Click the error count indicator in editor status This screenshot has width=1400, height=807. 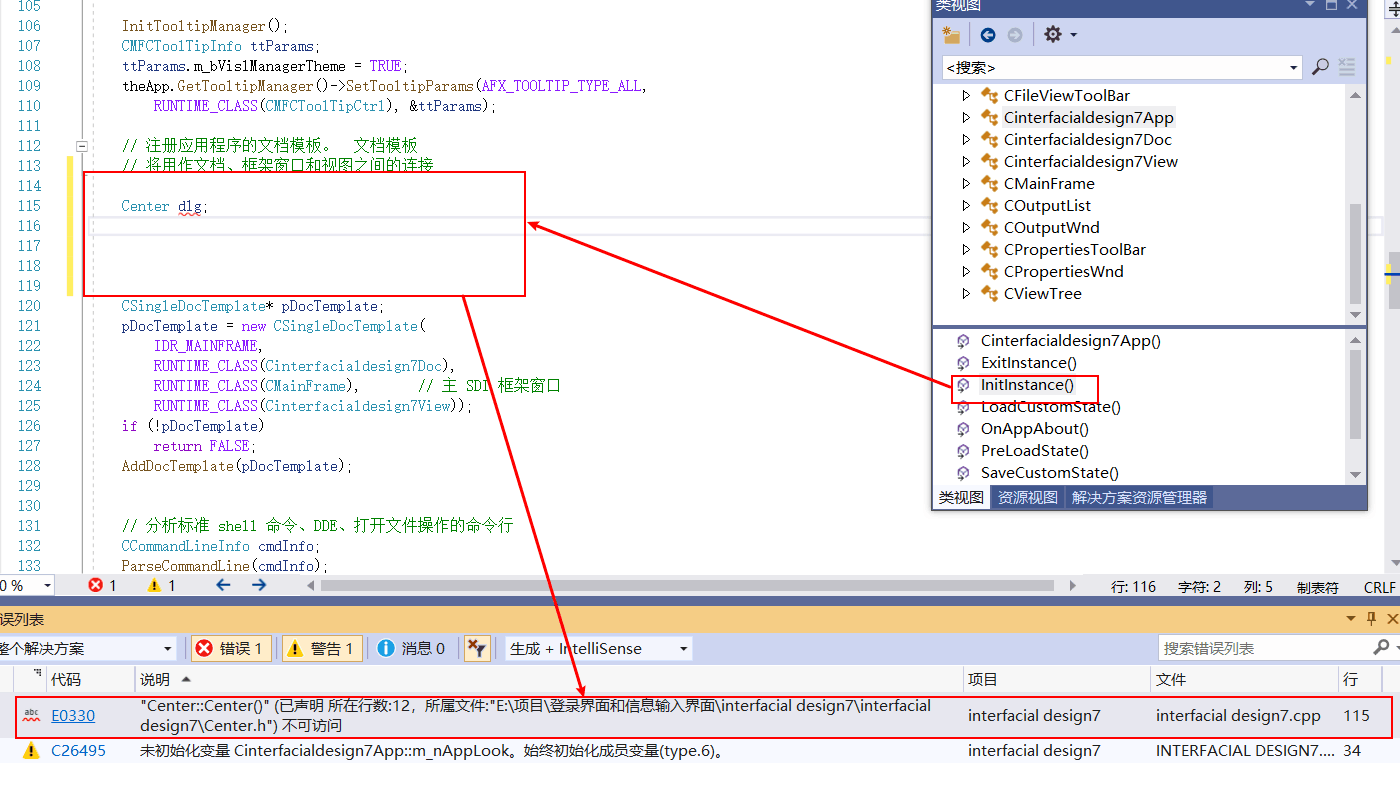pos(103,586)
